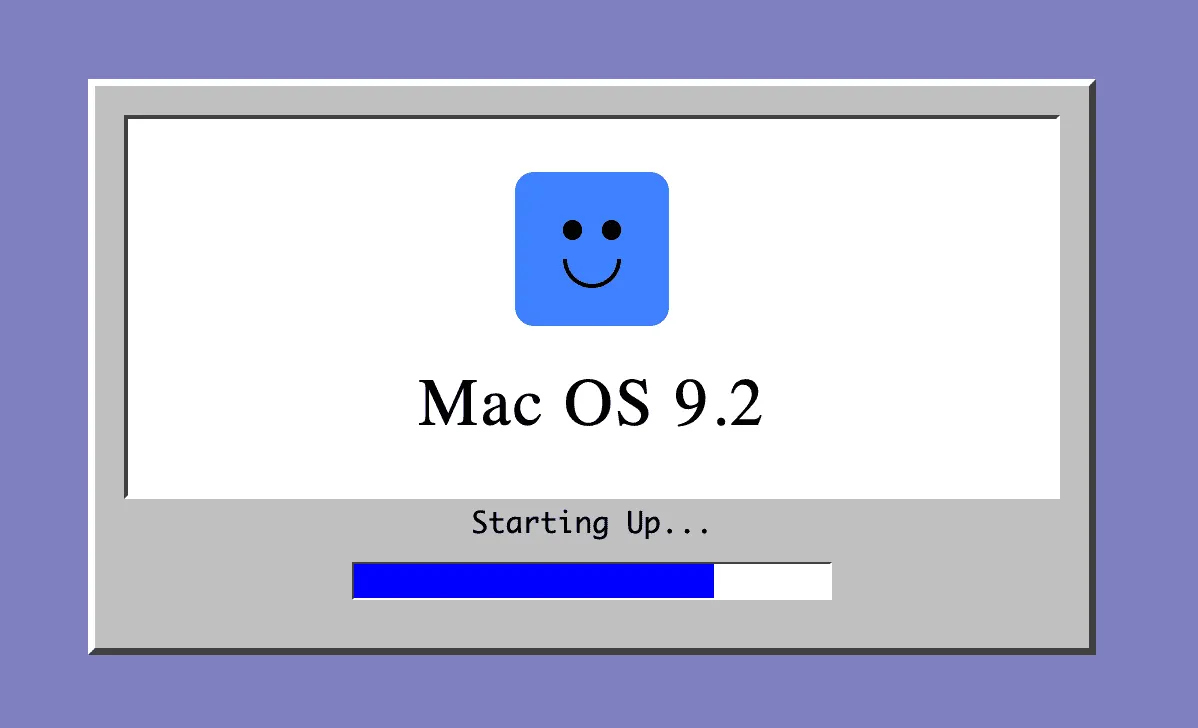Click the white splash panel right of the logo

860,250
